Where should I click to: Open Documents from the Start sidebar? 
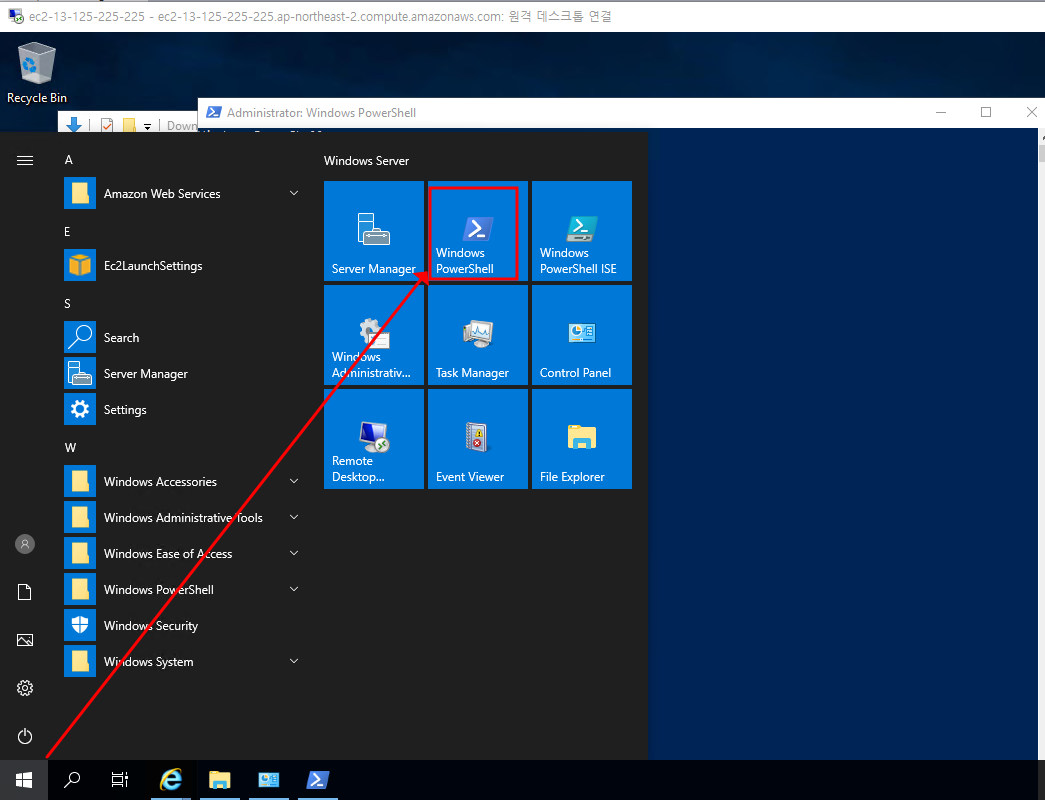point(25,592)
